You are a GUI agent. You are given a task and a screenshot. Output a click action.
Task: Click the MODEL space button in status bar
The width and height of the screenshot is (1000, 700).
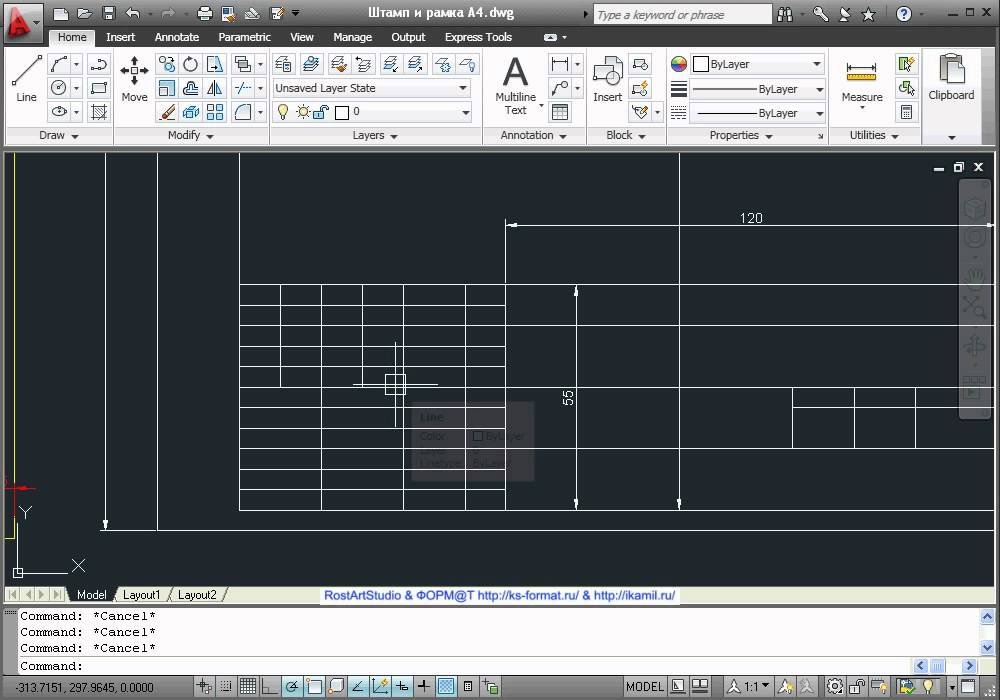tap(644, 687)
